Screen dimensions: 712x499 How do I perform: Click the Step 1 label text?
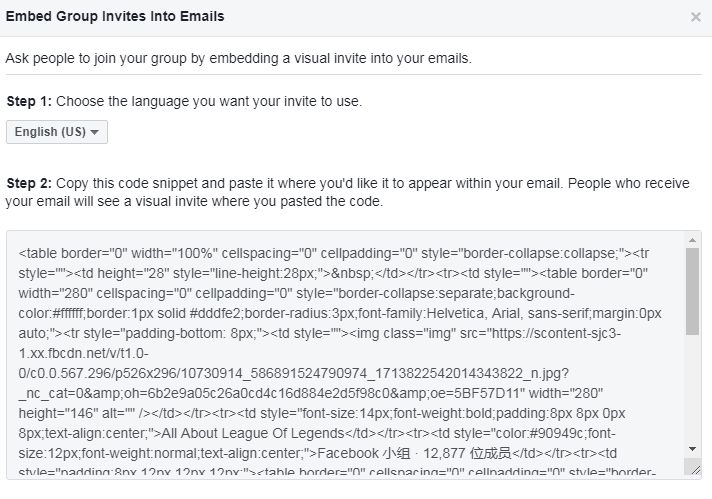click(29, 101)
